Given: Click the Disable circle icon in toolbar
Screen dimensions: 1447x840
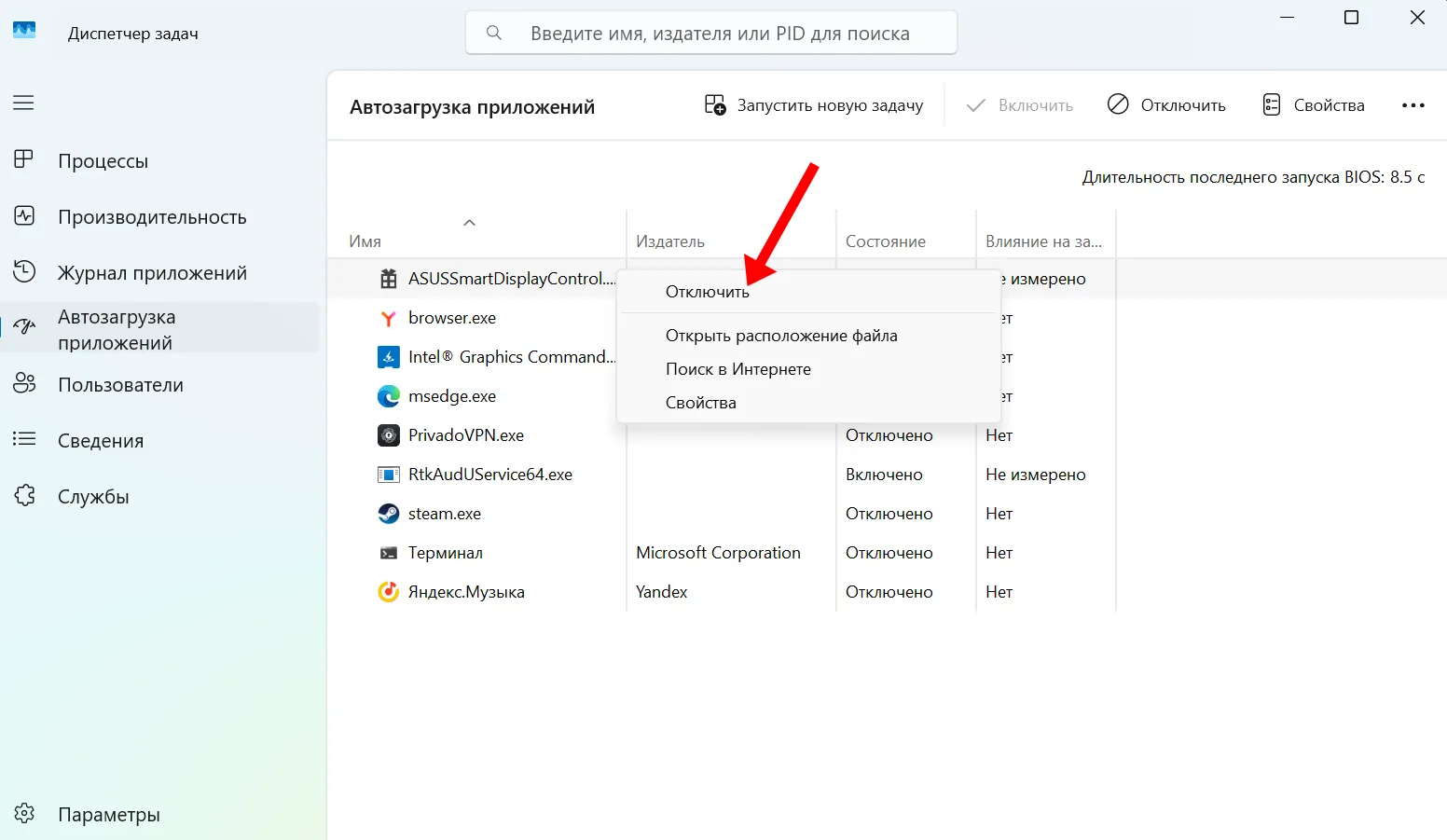Looking at the screenshot, I should (x=1118, y=104).
